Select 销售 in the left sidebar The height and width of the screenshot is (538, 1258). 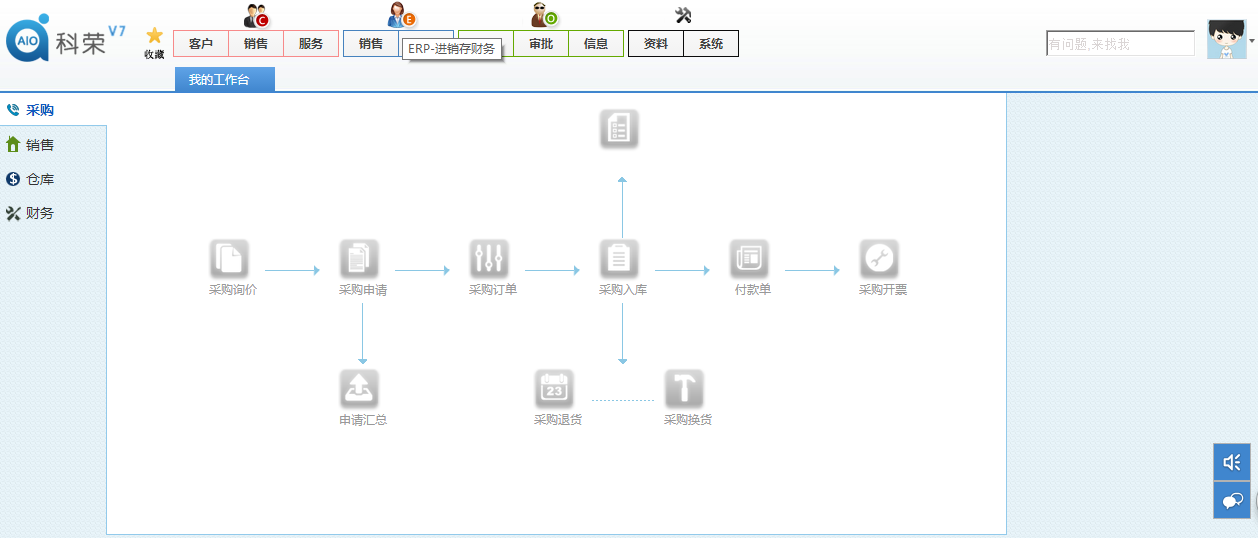[x=53, y=145]
